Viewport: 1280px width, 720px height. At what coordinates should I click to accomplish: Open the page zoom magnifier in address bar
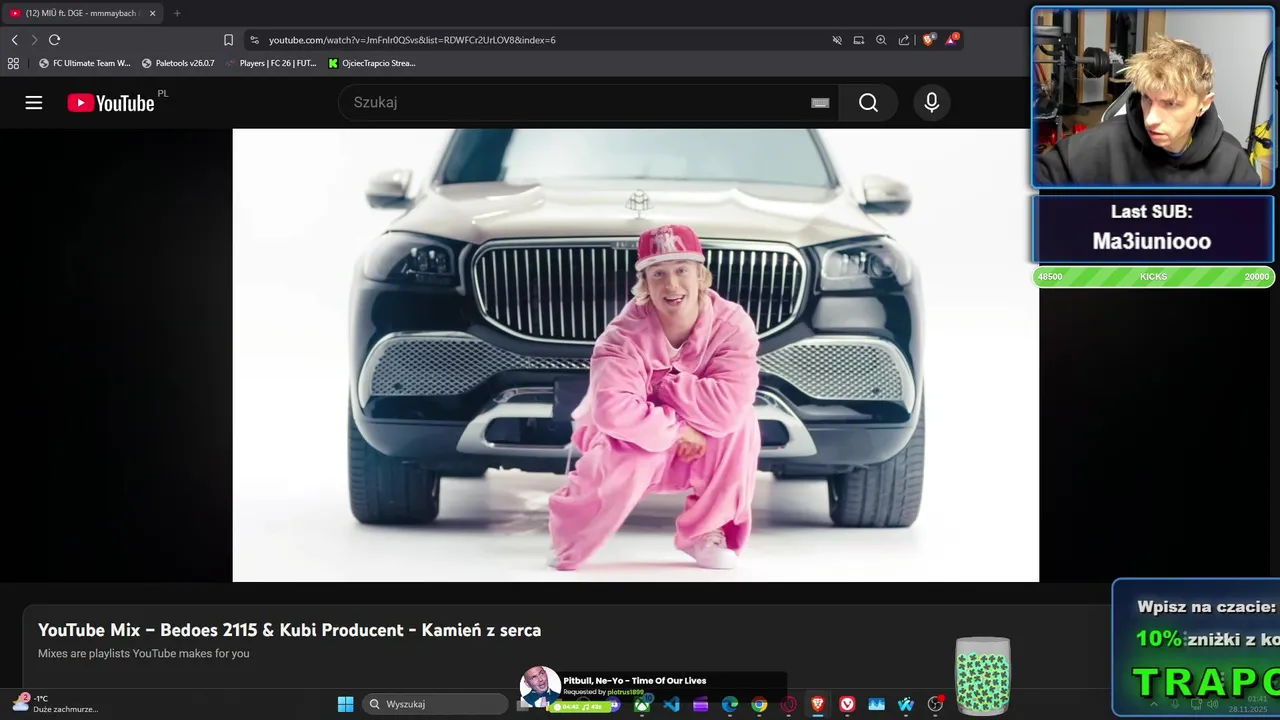[881, 40]
